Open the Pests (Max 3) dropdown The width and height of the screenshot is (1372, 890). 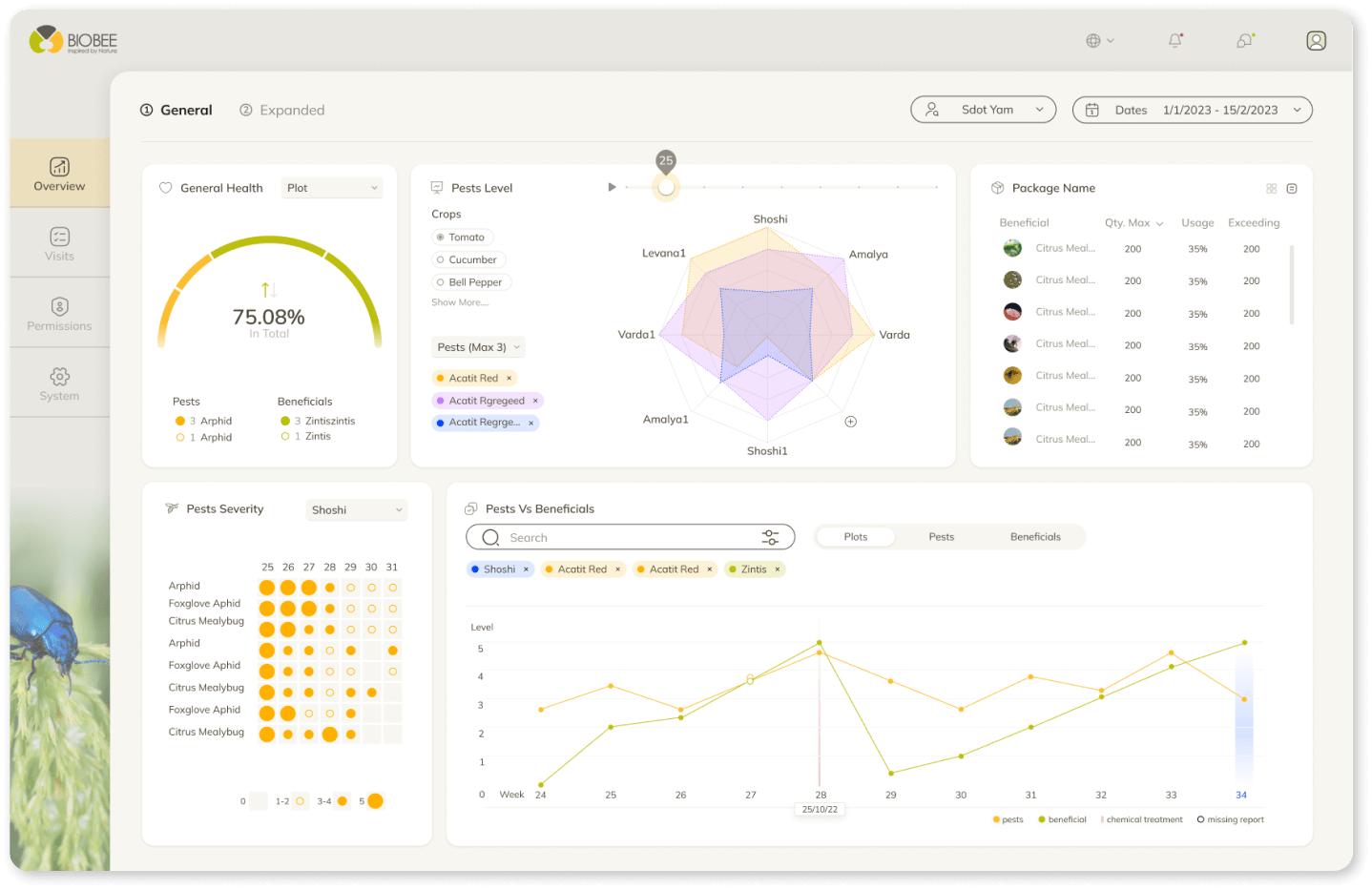478,347
